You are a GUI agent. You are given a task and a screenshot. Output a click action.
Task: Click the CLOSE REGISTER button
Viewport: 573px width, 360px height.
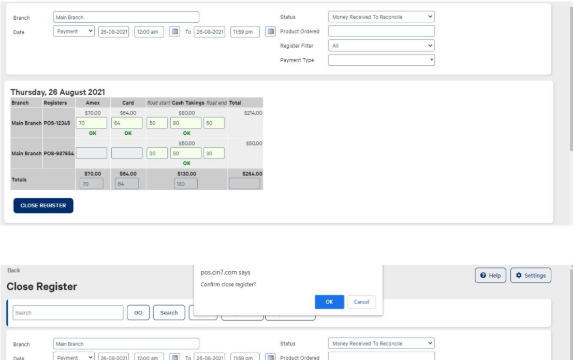pyautogui.click(x=43, y=205)
